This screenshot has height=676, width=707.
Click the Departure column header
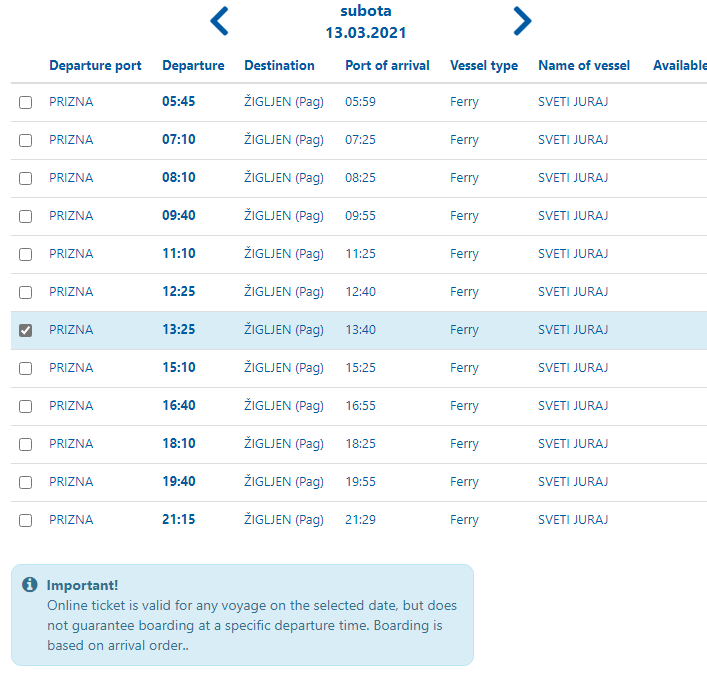point(193,66)
